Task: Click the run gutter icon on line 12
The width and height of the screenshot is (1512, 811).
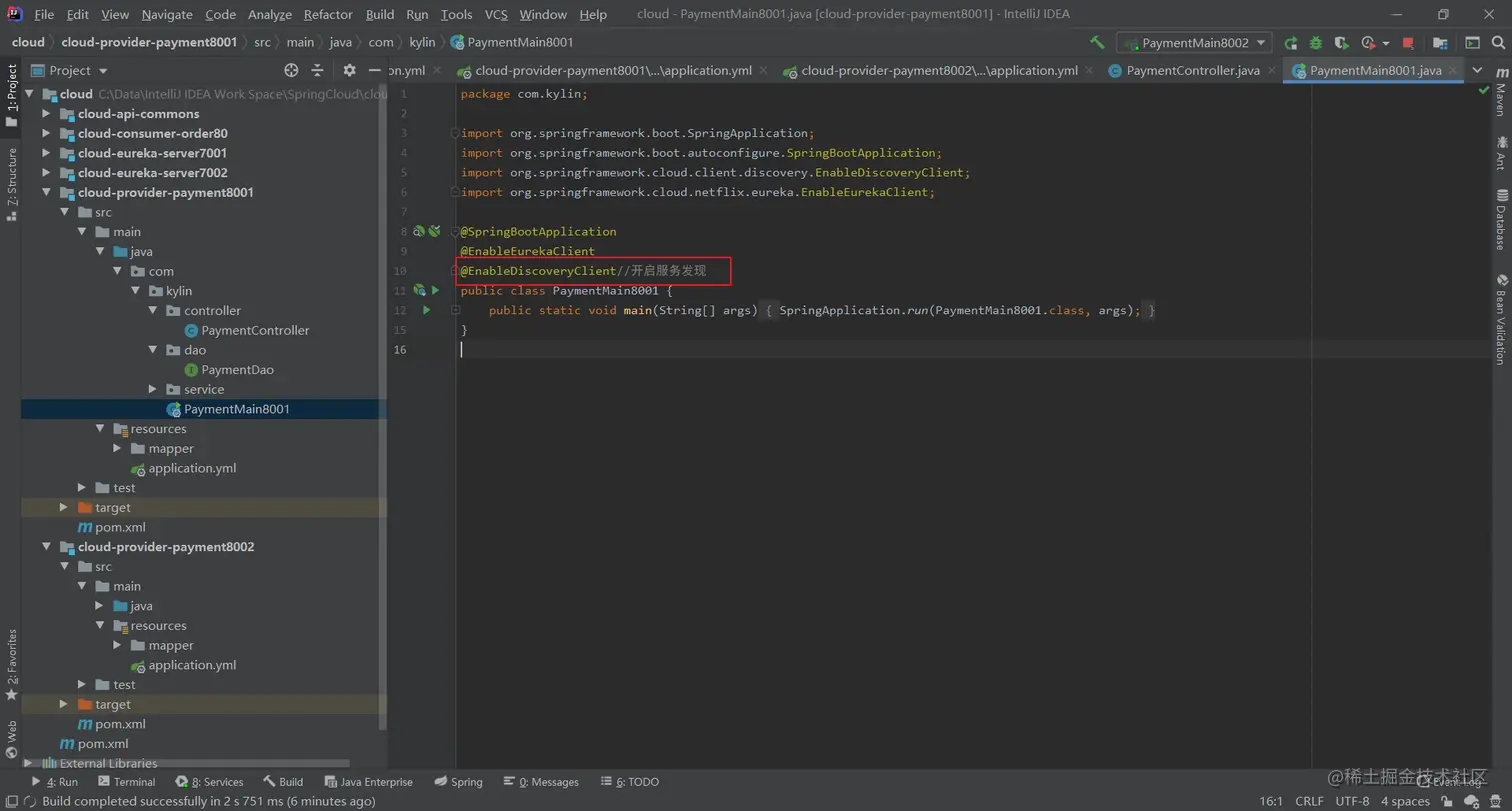Action: pos(427,310)
